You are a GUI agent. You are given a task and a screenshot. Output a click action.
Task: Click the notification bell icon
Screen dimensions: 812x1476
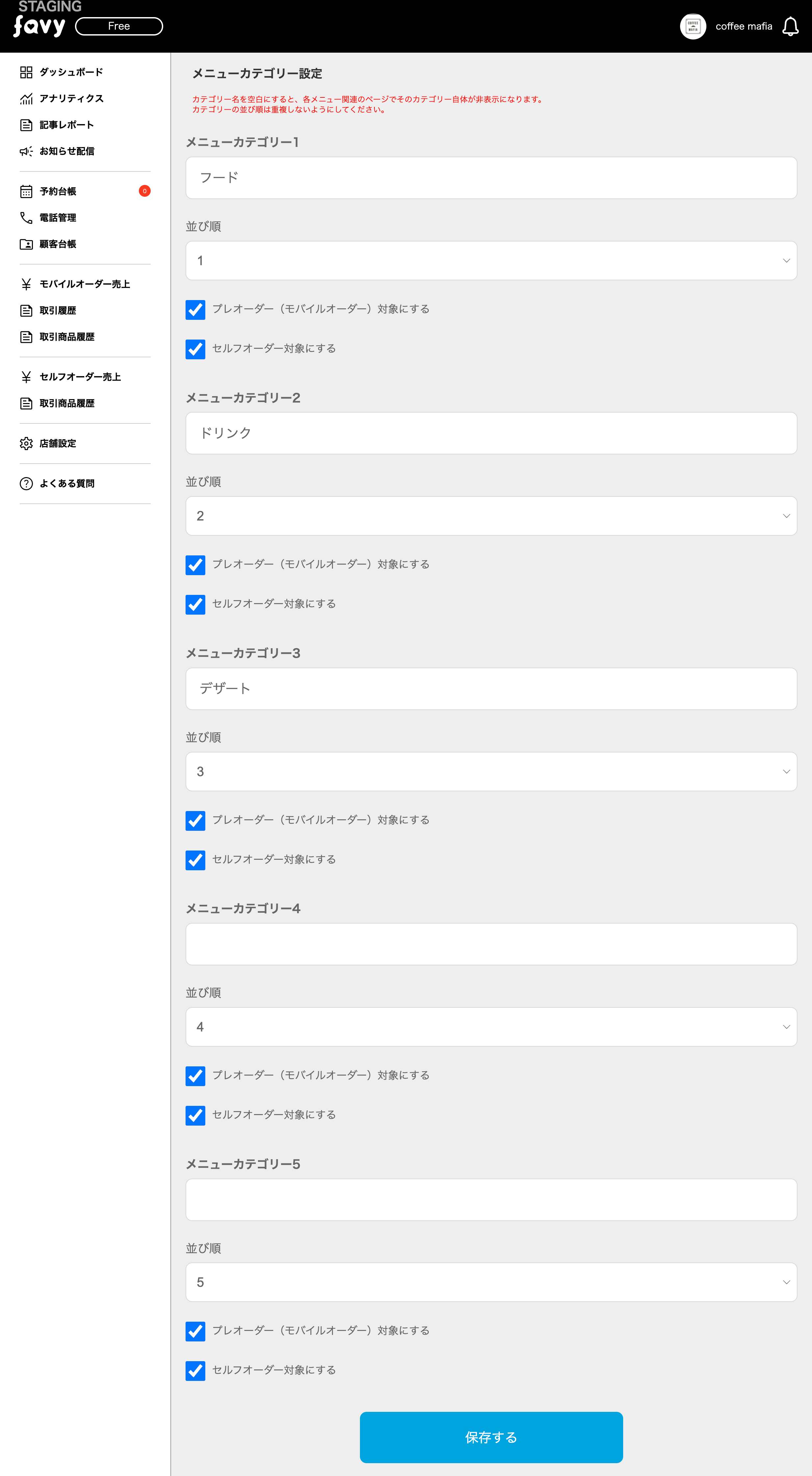point(790,26)
